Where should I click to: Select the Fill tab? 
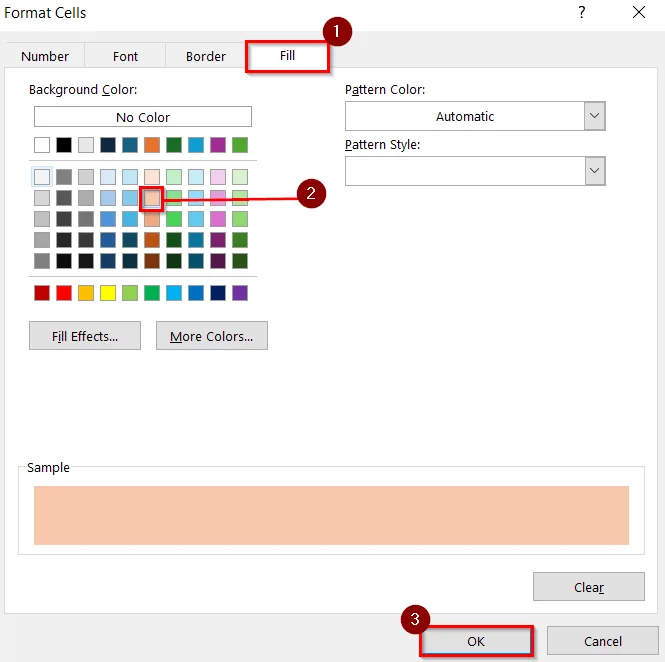click(x=287, y=56)
